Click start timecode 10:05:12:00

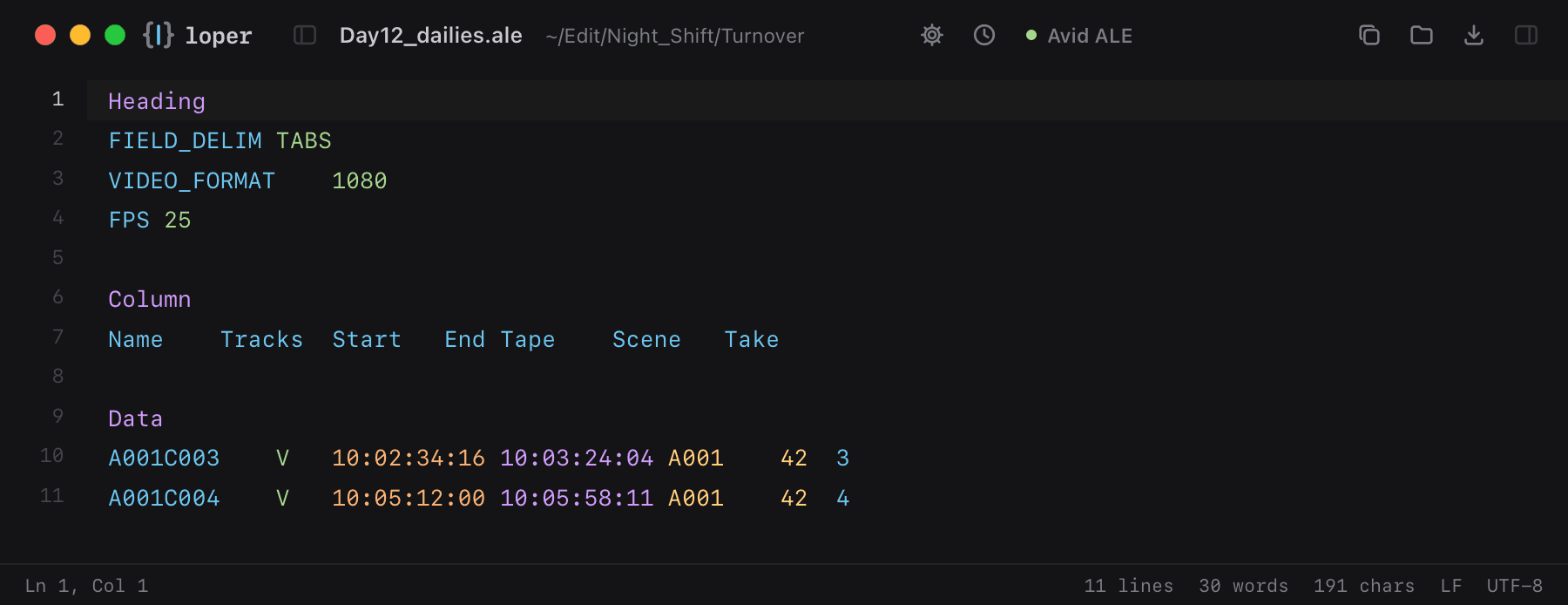(409, 498)
